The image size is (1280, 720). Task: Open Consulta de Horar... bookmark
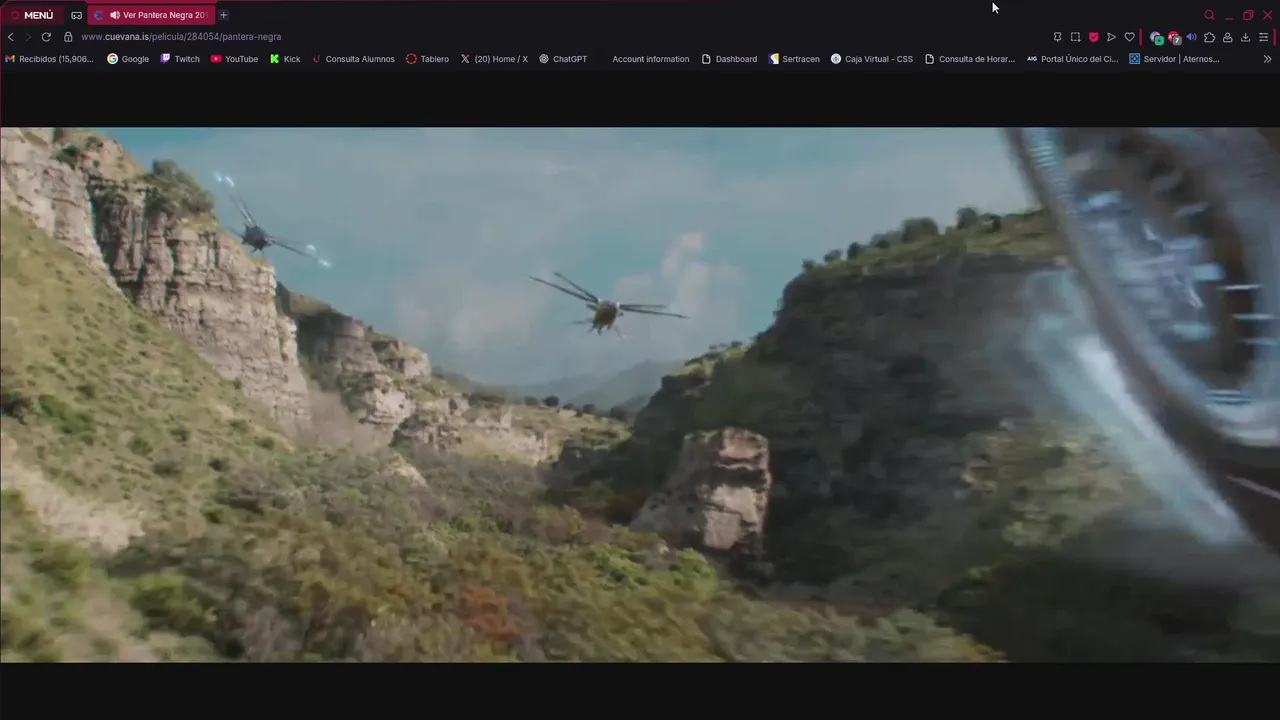coord(969,59)
